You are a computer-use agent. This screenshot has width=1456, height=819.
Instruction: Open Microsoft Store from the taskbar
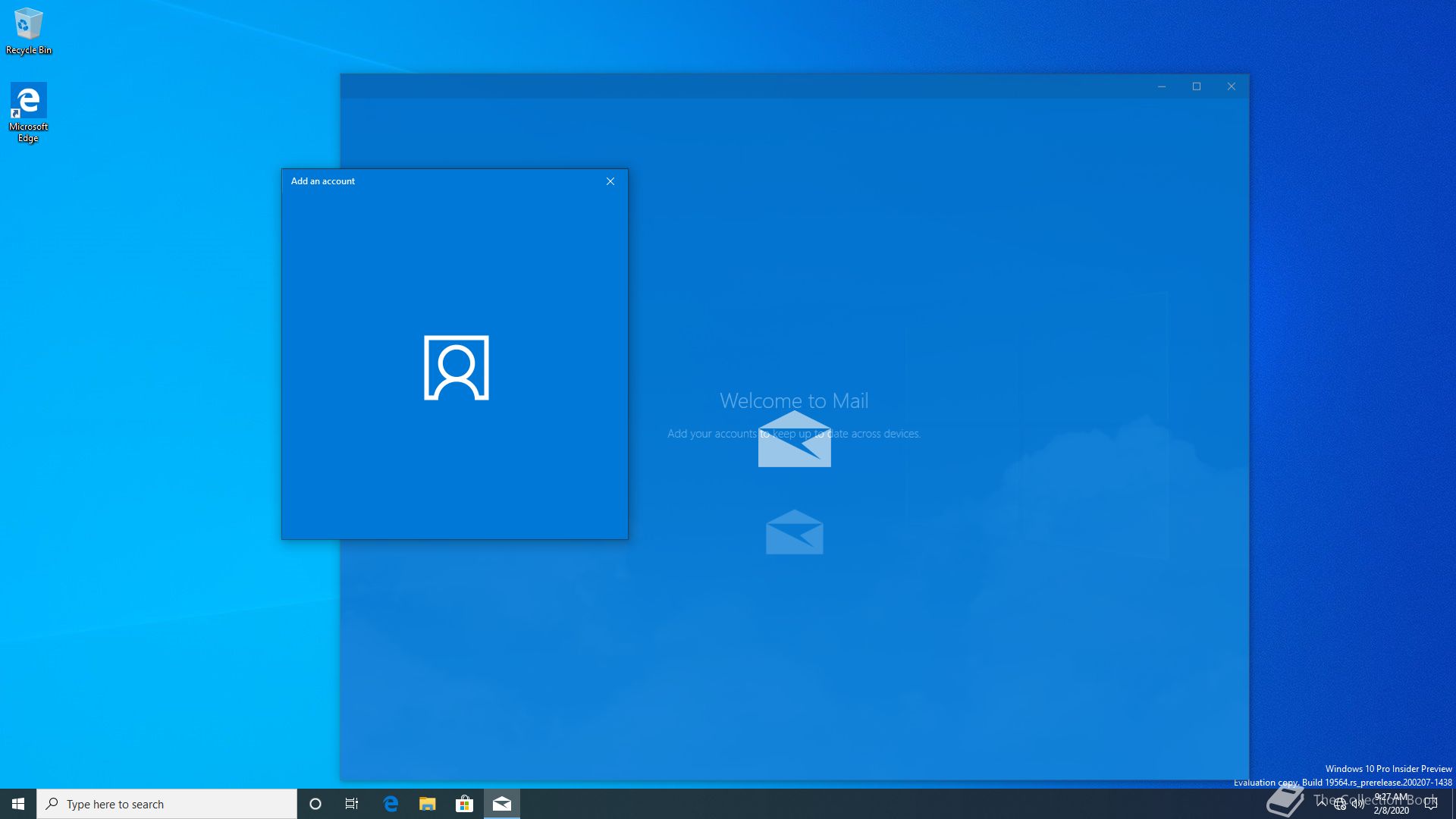point(464,804)
